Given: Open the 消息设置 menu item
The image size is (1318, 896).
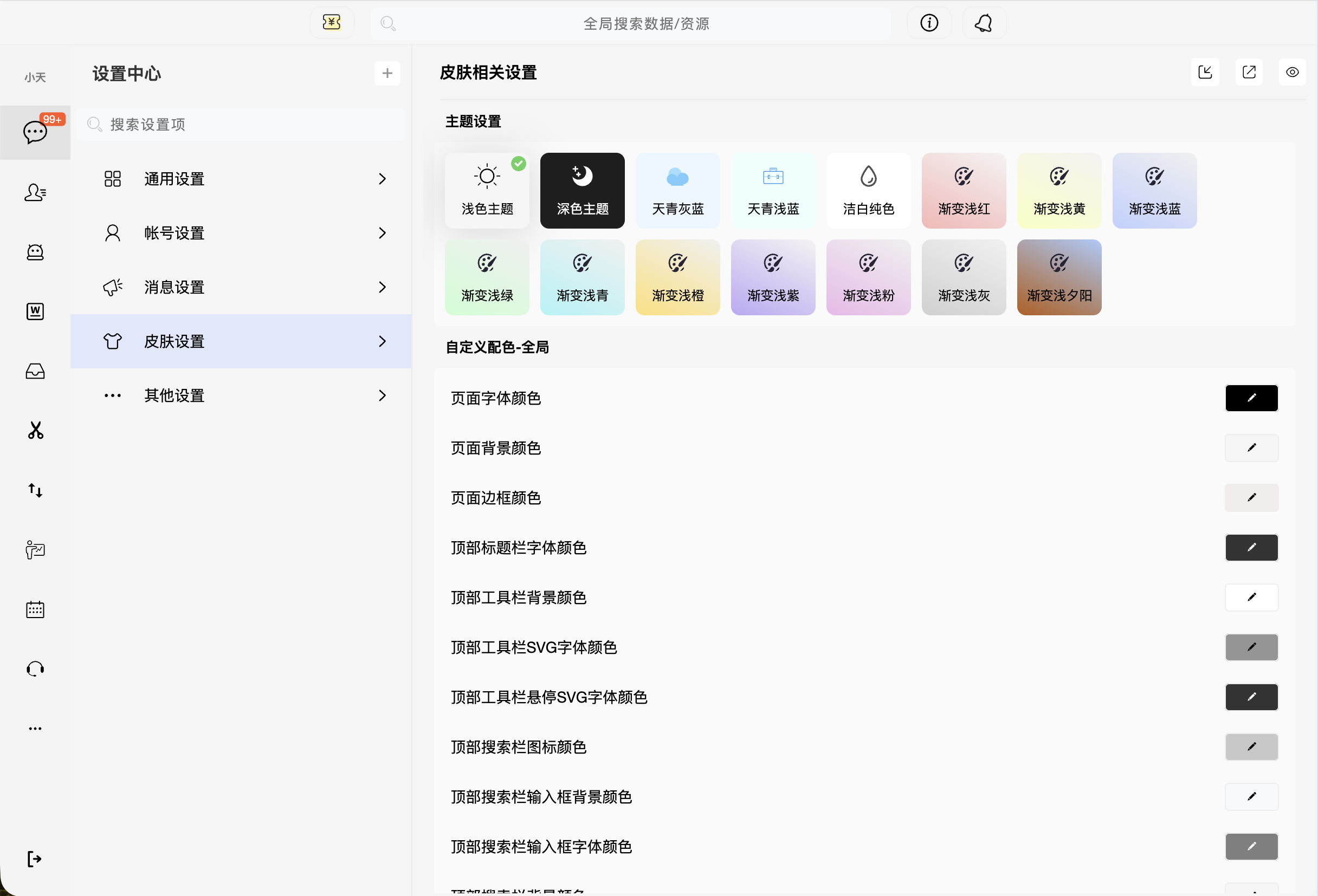Looking at the screenshot, I should pos(174,287).
